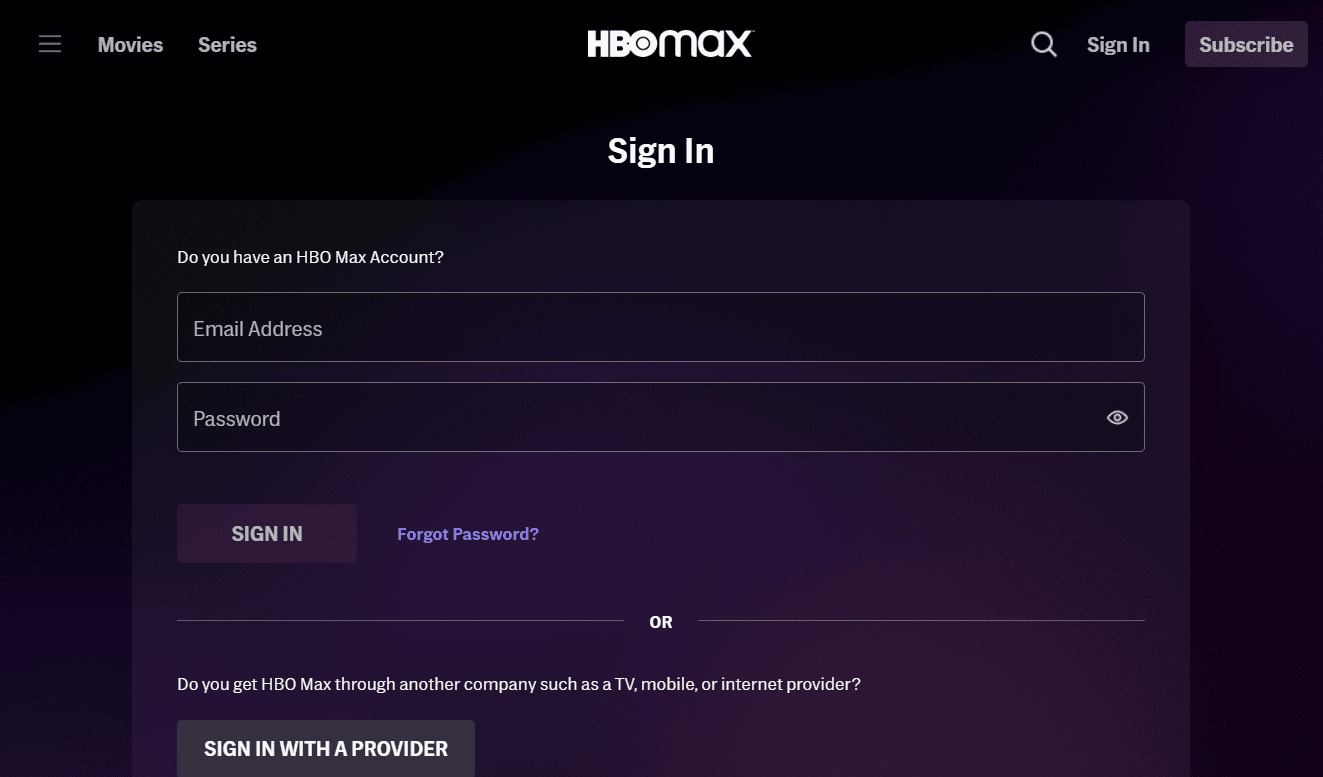Screen dimensions: 1323x777
Task: Click the search magnifier icon
Action: coord(1043,44)
